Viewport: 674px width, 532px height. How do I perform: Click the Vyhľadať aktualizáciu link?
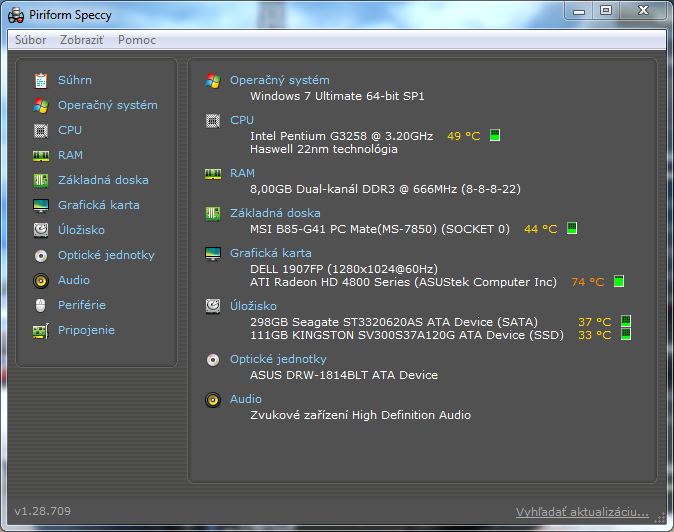581,512
